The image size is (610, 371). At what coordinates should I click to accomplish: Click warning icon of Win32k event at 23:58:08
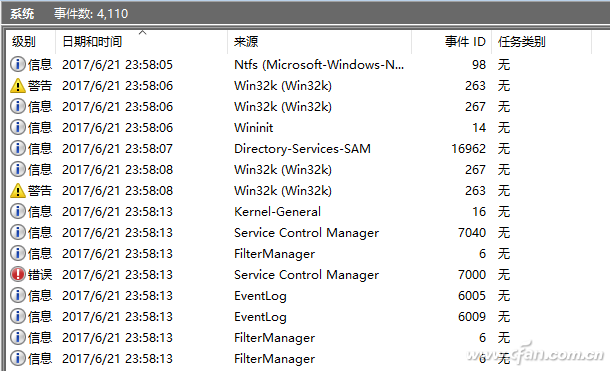coord(18,191)
